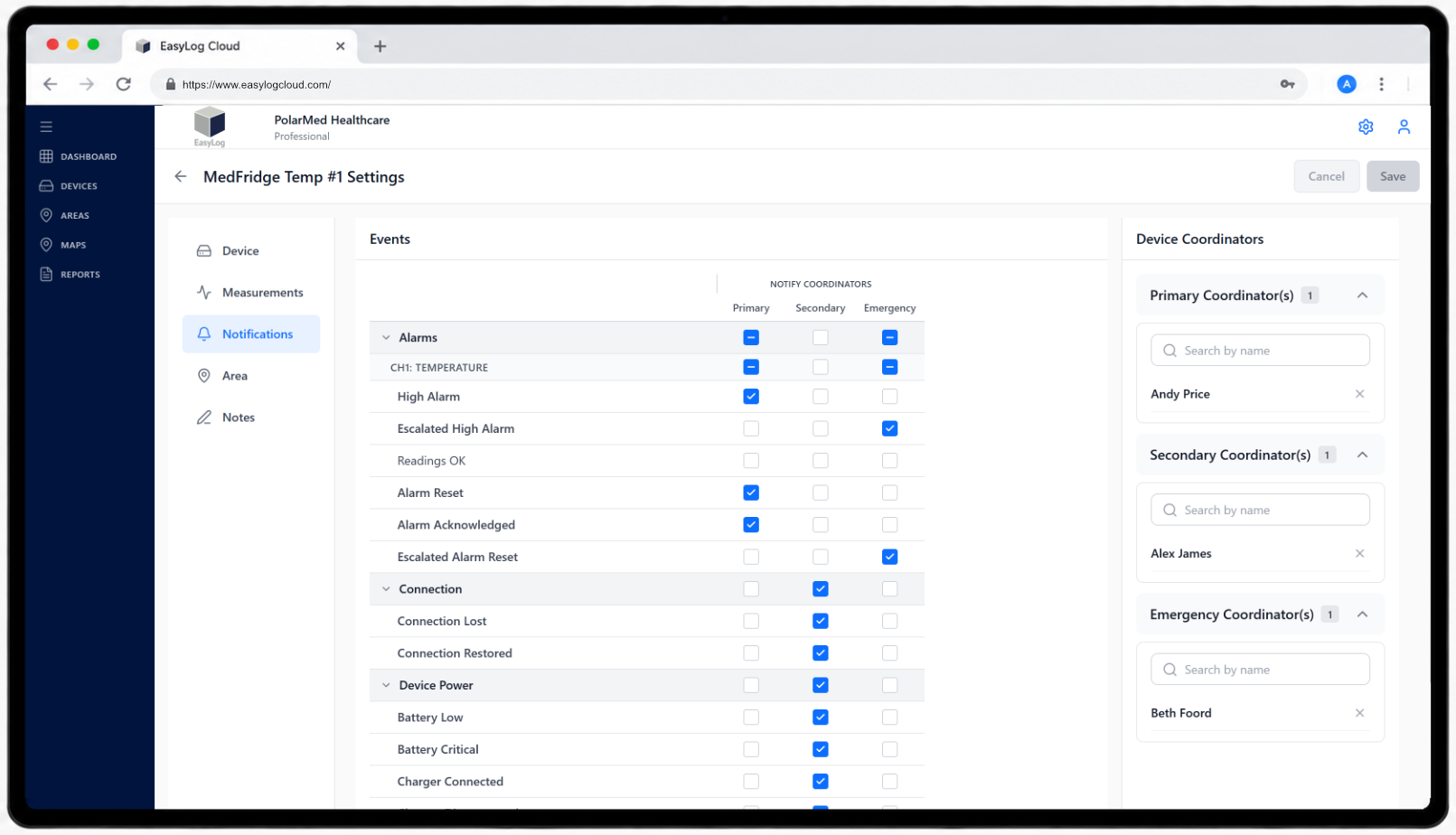The width and height of the screenshot is (1456, 835).
Task: Uncheck Connection Restored secondary checkbox
Action: (x=821, y=653)
